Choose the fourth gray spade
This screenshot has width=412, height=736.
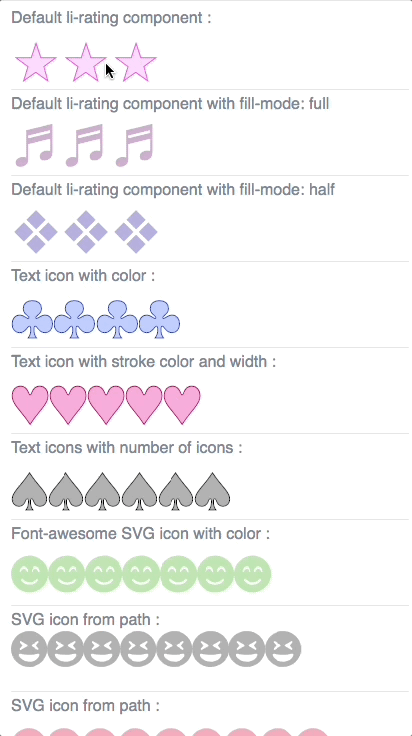139,491
